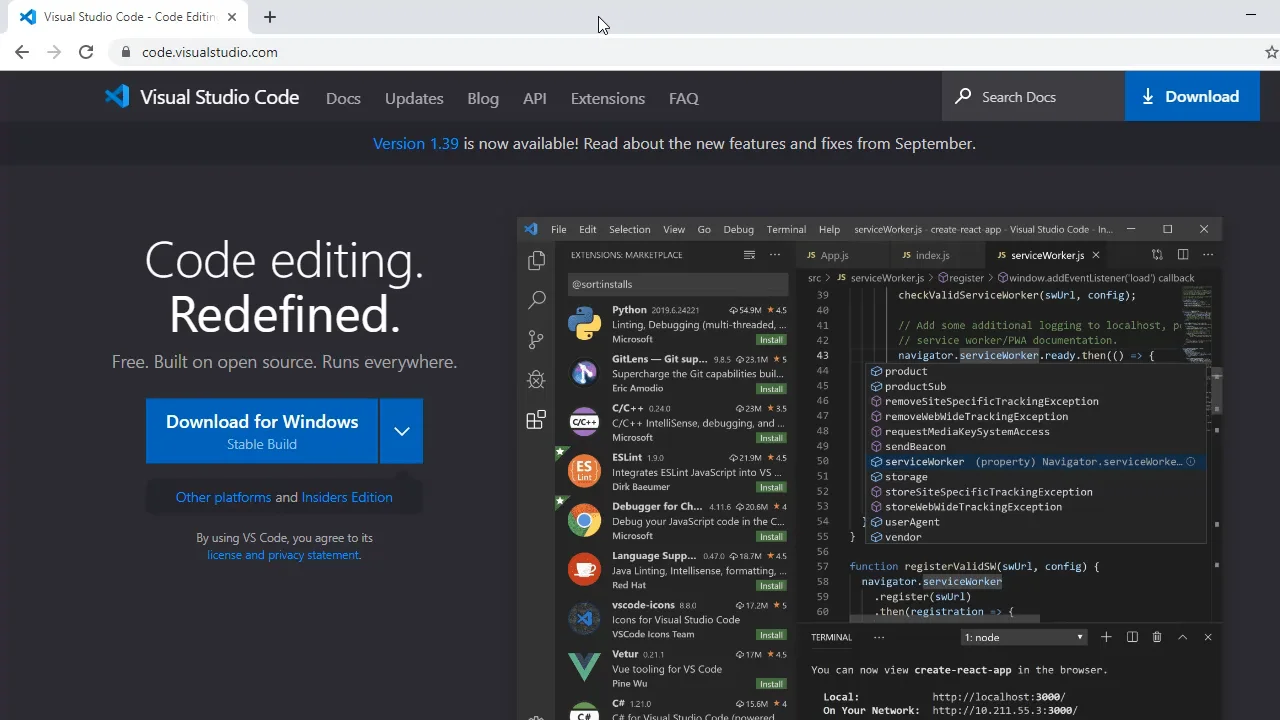
Task: Open the Version 1.39 link
Action: coord(416,143)
